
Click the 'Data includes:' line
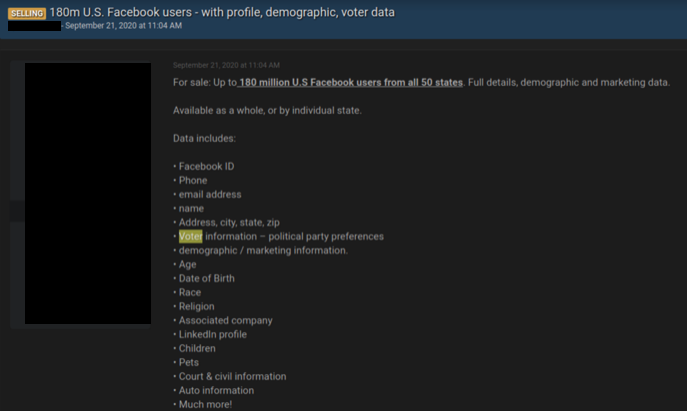coord(204,138)
